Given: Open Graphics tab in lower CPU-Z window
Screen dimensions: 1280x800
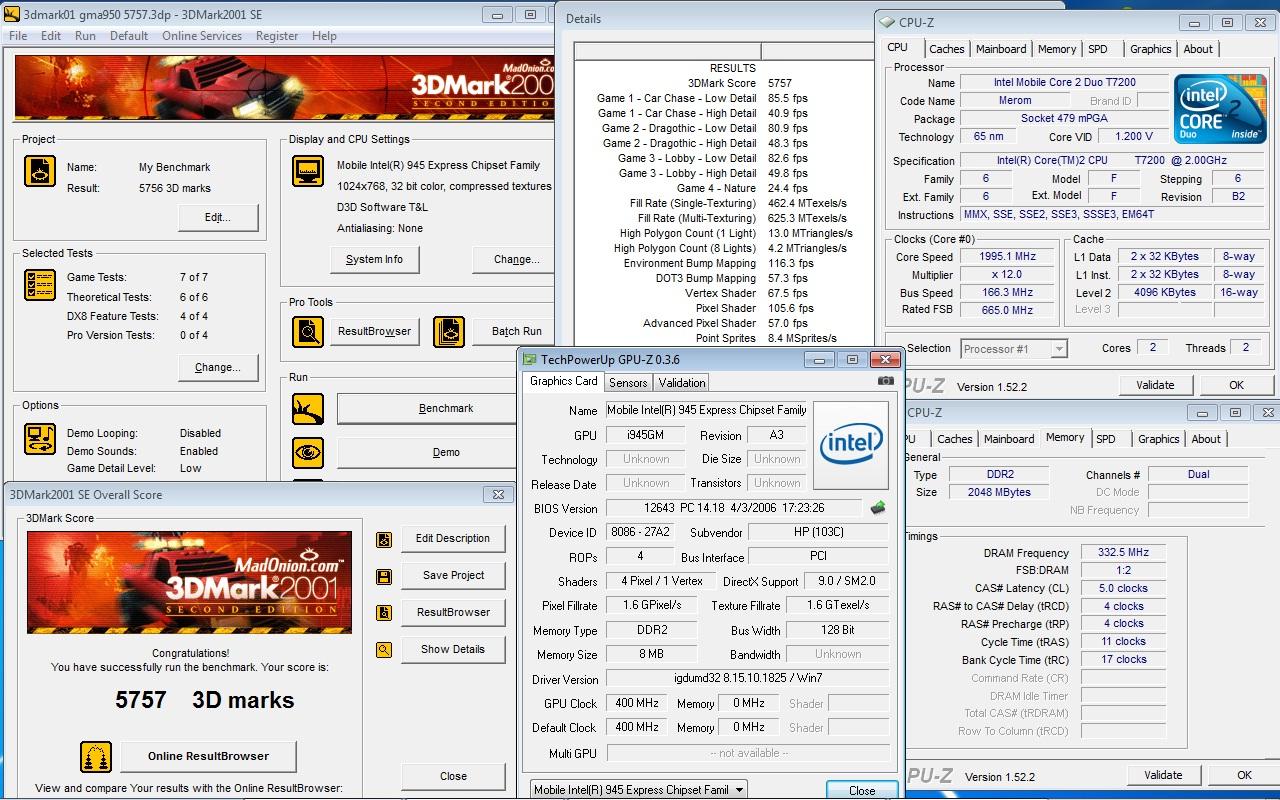Looking at the screenshot, I should click(x=1158, y=439).
